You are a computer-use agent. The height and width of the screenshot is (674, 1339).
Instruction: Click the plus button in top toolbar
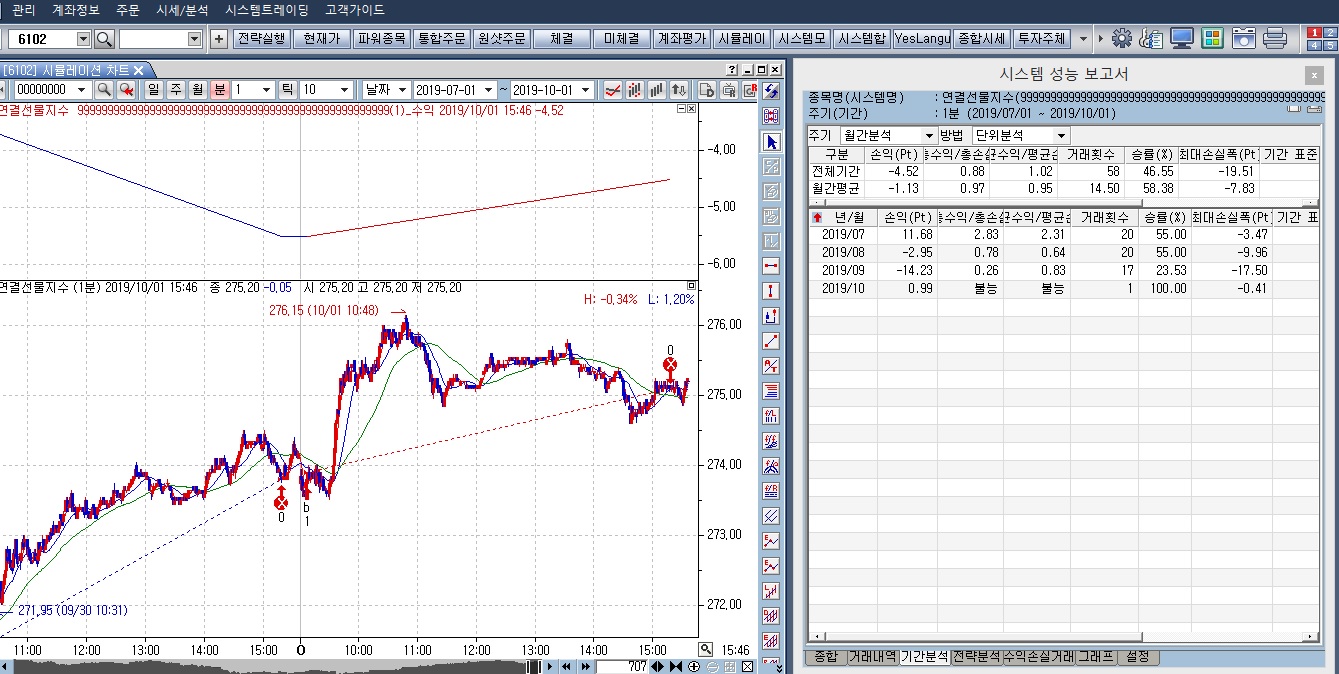[x=220, y=39]
